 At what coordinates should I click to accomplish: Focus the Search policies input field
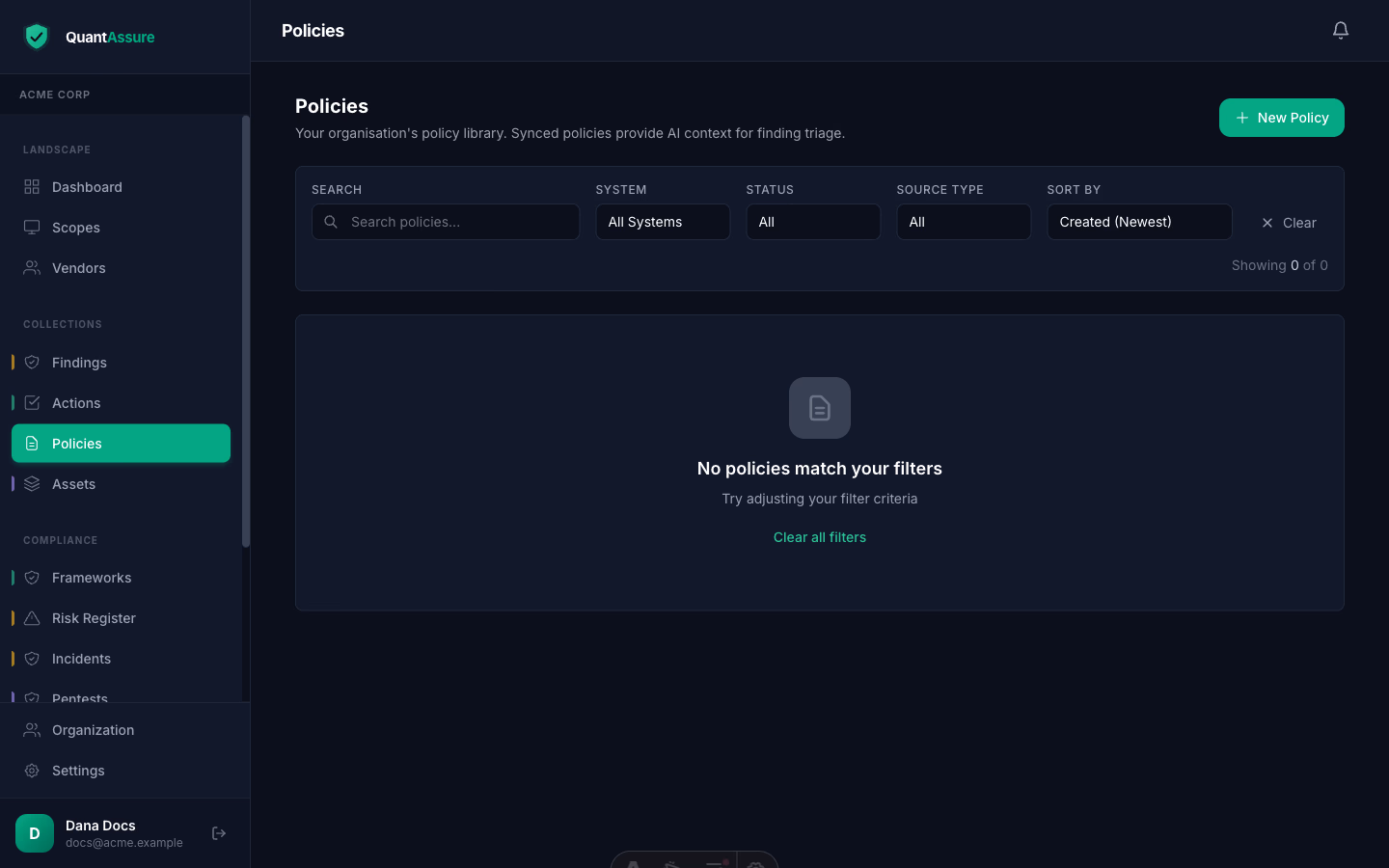(446, 222)
